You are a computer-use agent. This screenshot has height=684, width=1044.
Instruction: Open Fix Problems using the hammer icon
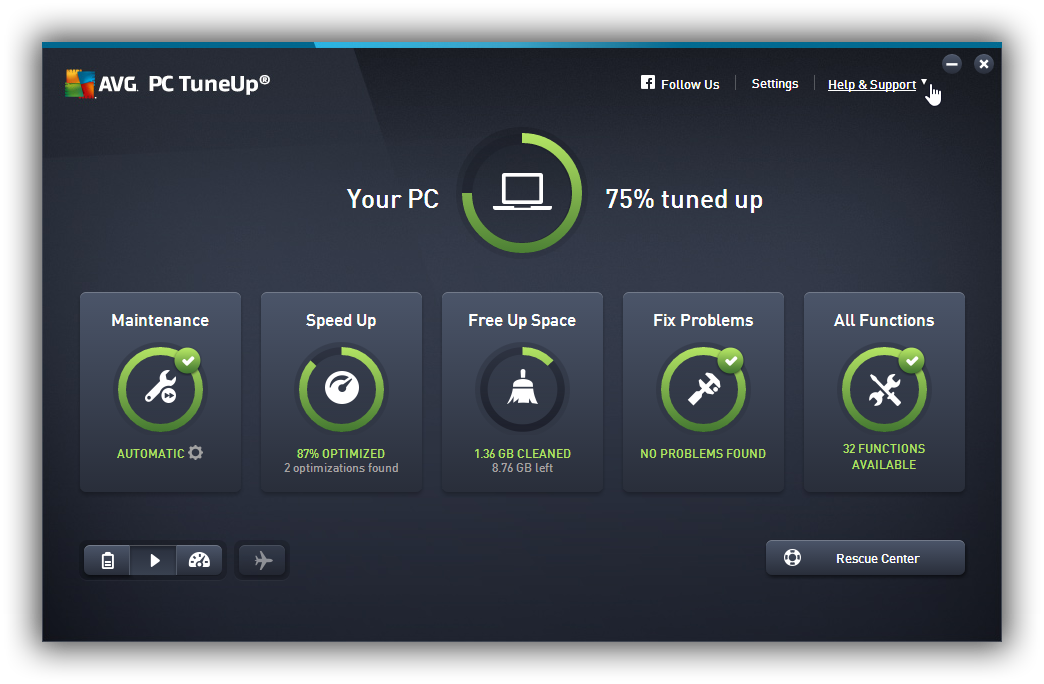click(703, 389)
